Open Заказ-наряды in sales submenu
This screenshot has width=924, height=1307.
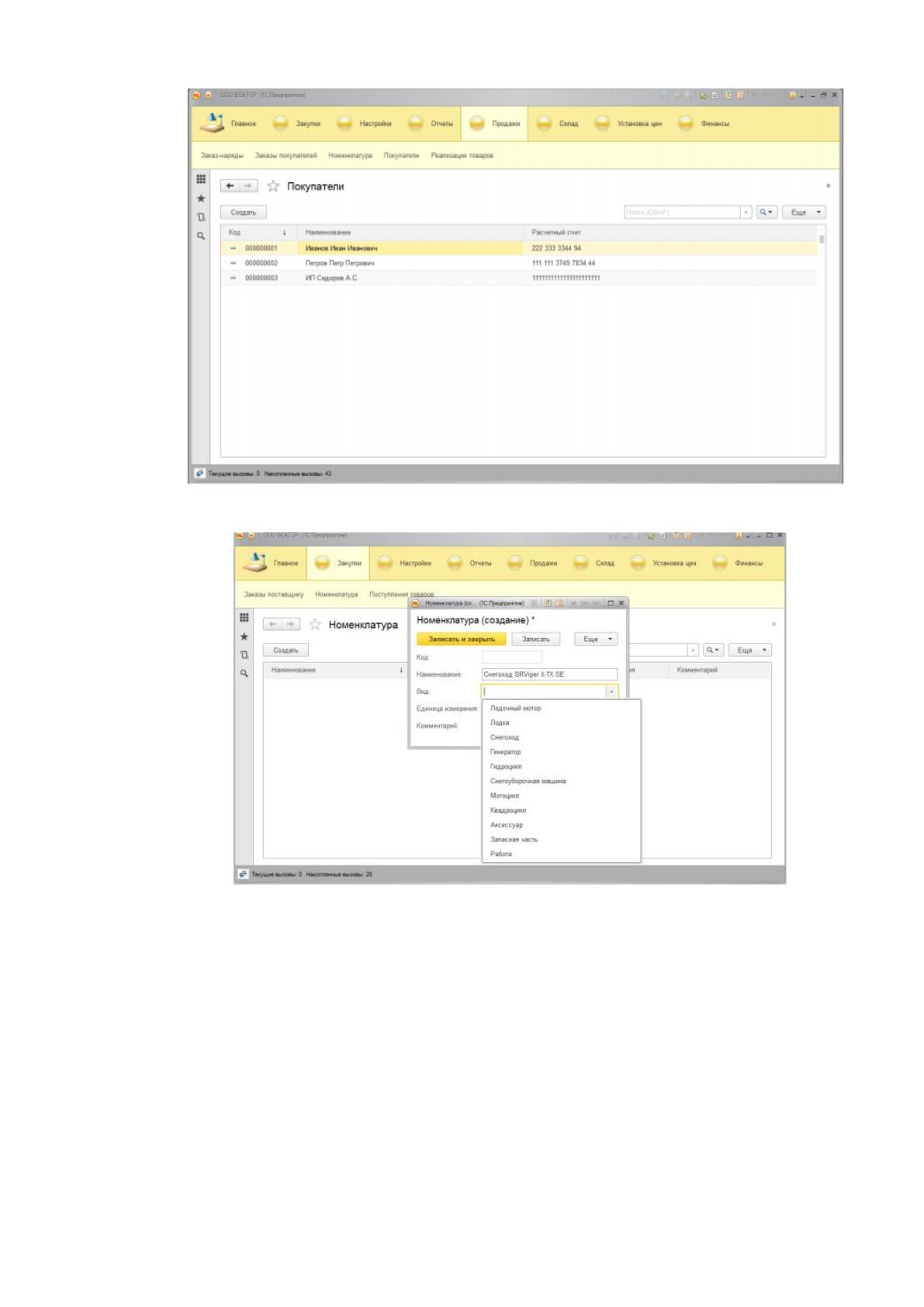coord(222,155)
